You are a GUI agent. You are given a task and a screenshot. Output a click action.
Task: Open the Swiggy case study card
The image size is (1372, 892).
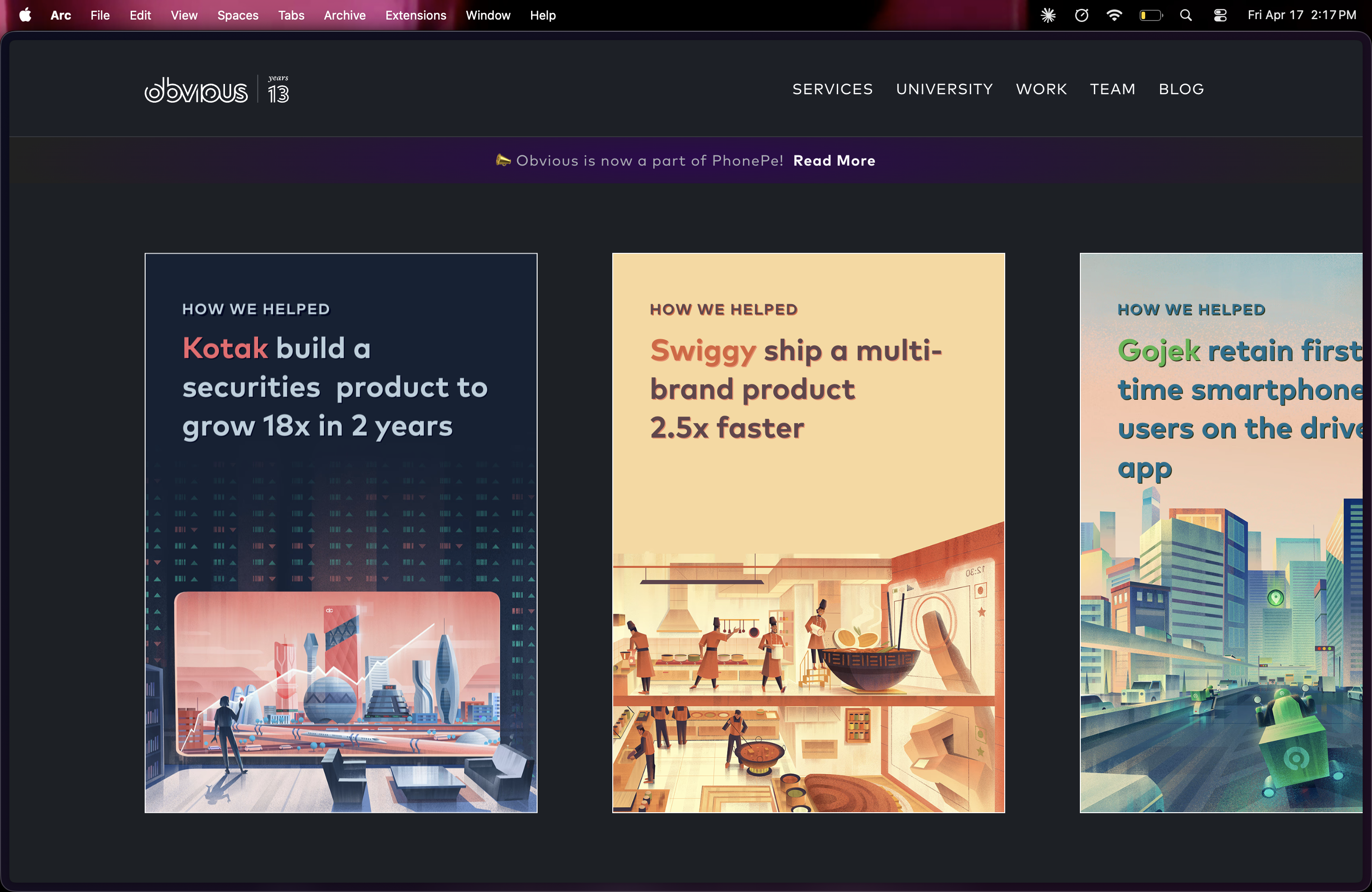click(808, 532)
